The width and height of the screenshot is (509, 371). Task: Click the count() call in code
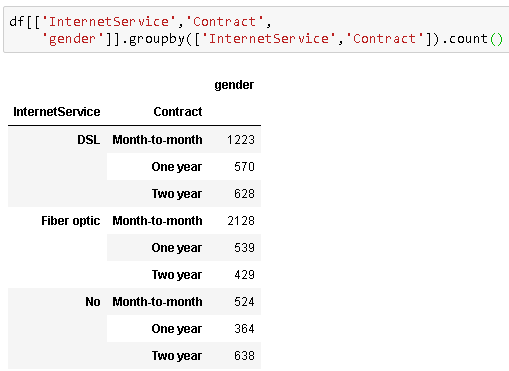point(475,39)
